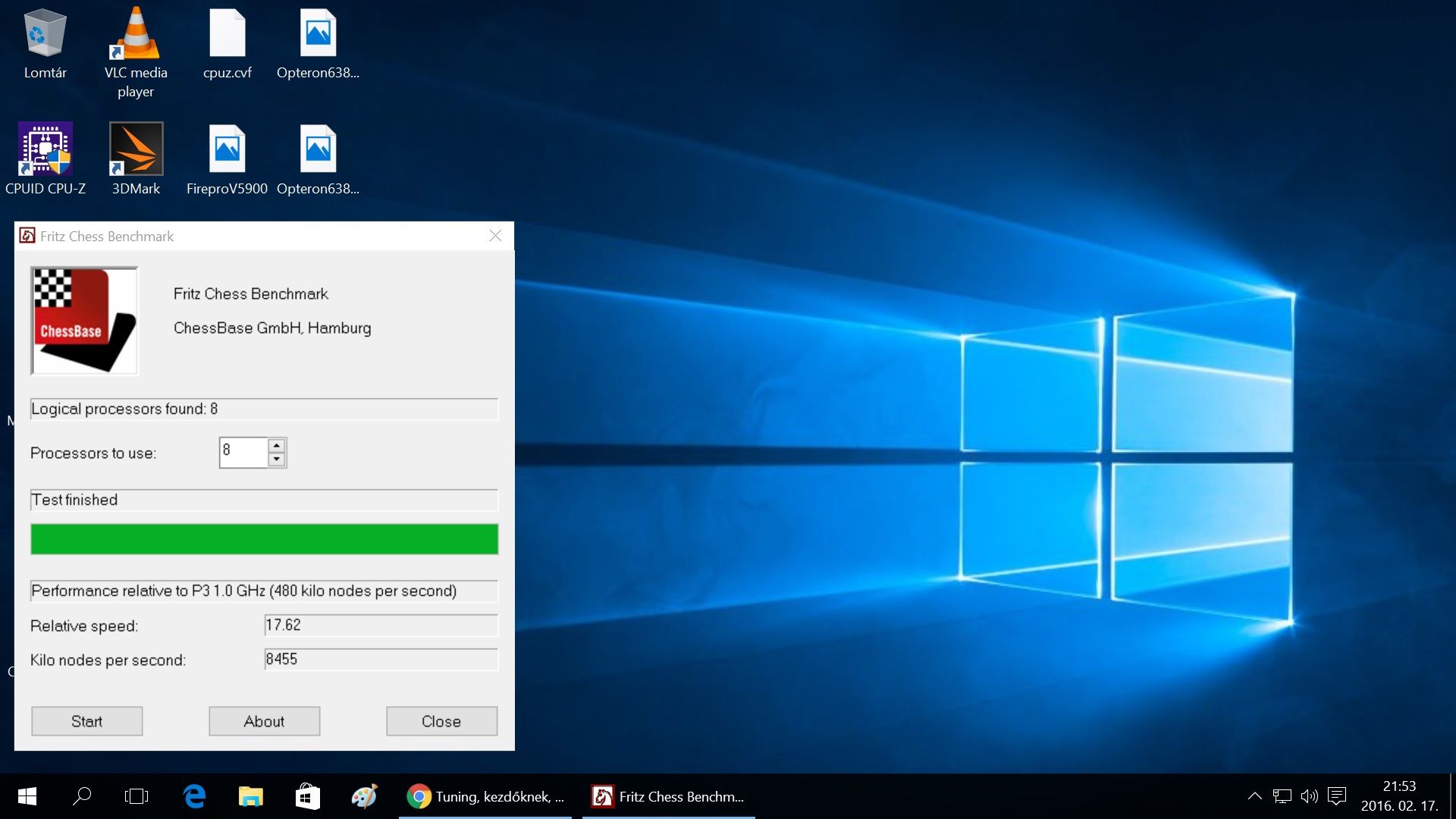Start the chess benchmark test

(86, 721)
